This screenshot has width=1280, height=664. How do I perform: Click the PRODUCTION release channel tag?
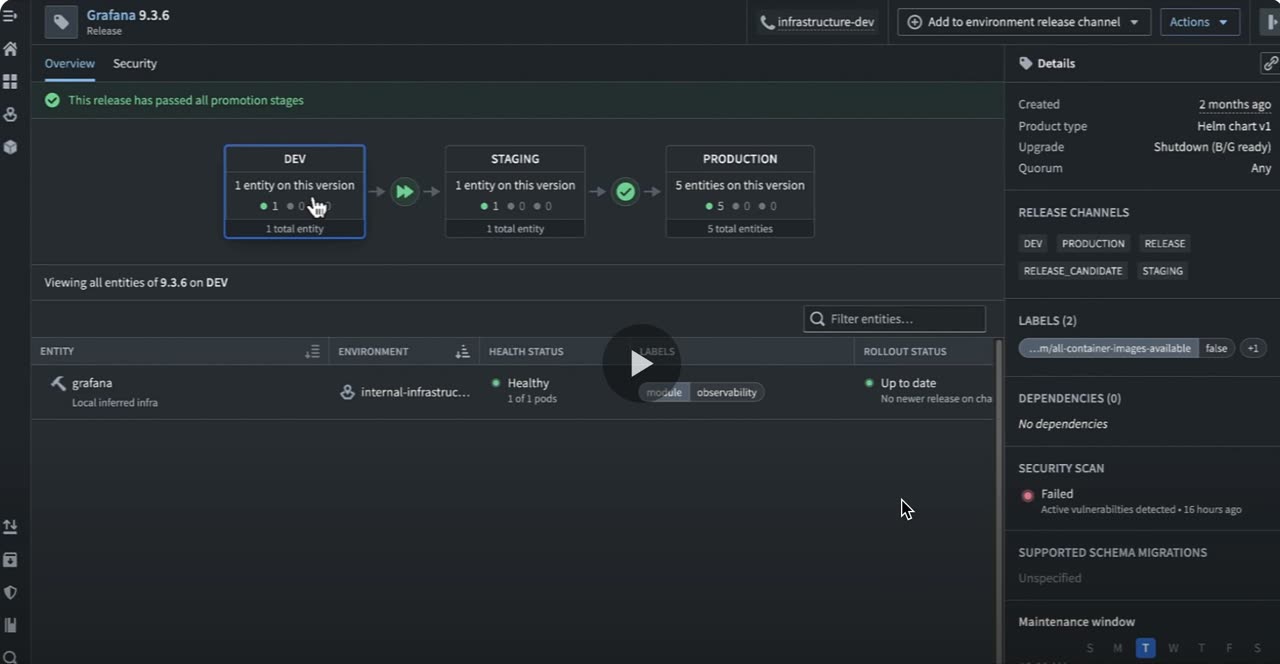[x=1093, y=243]
